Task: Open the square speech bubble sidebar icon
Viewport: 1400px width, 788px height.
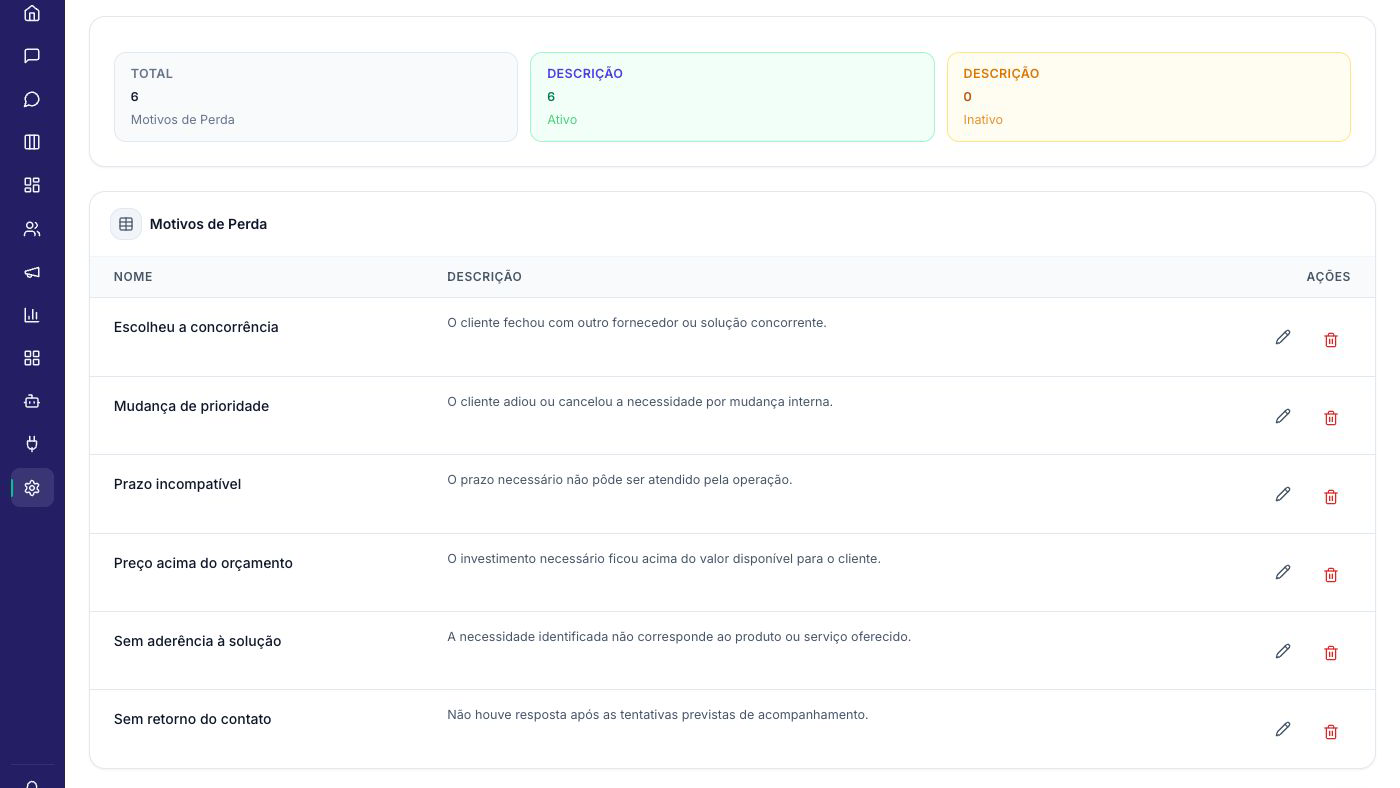Action: (x=32, y=56)
